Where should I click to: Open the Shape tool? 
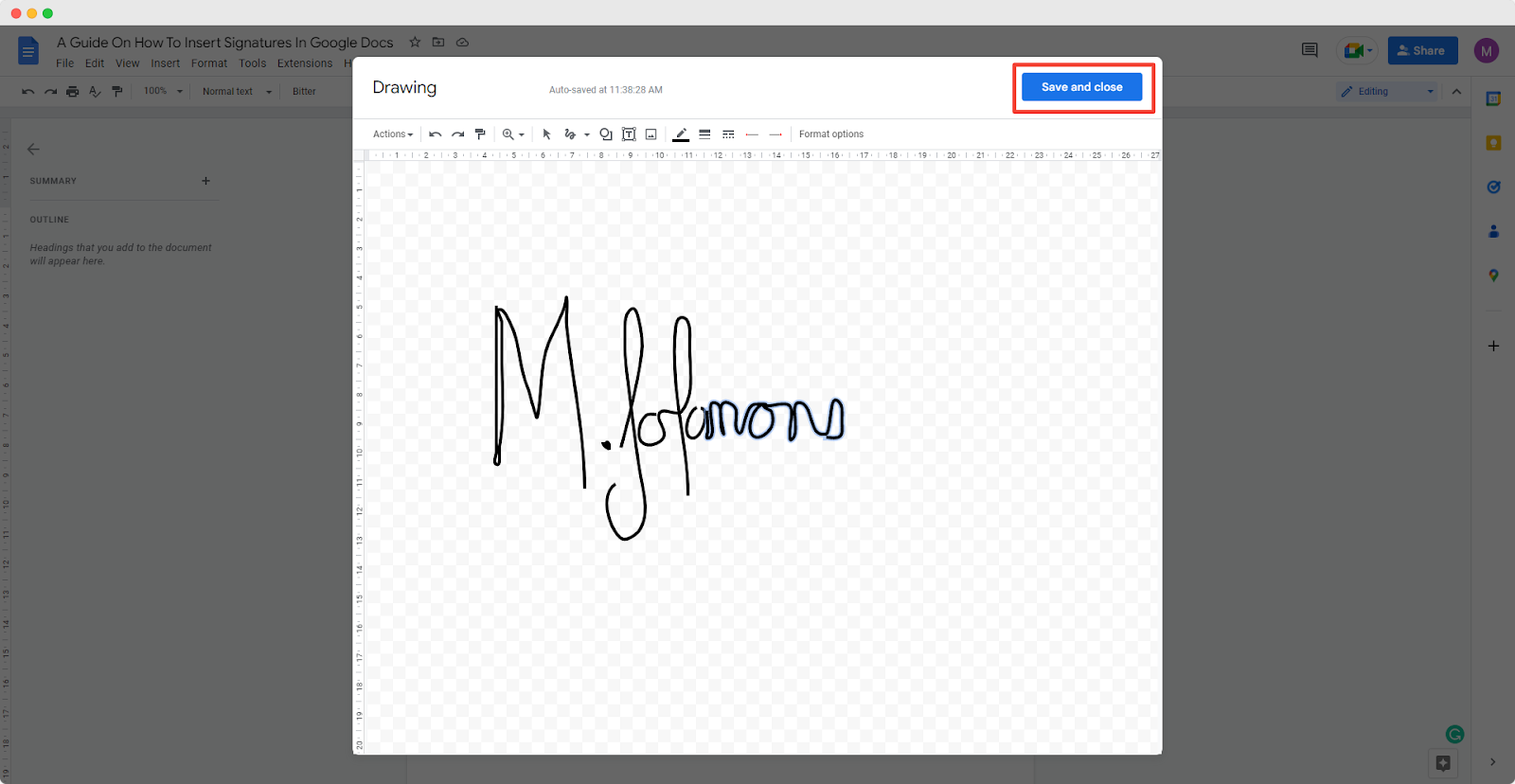[x=606, y=134]
